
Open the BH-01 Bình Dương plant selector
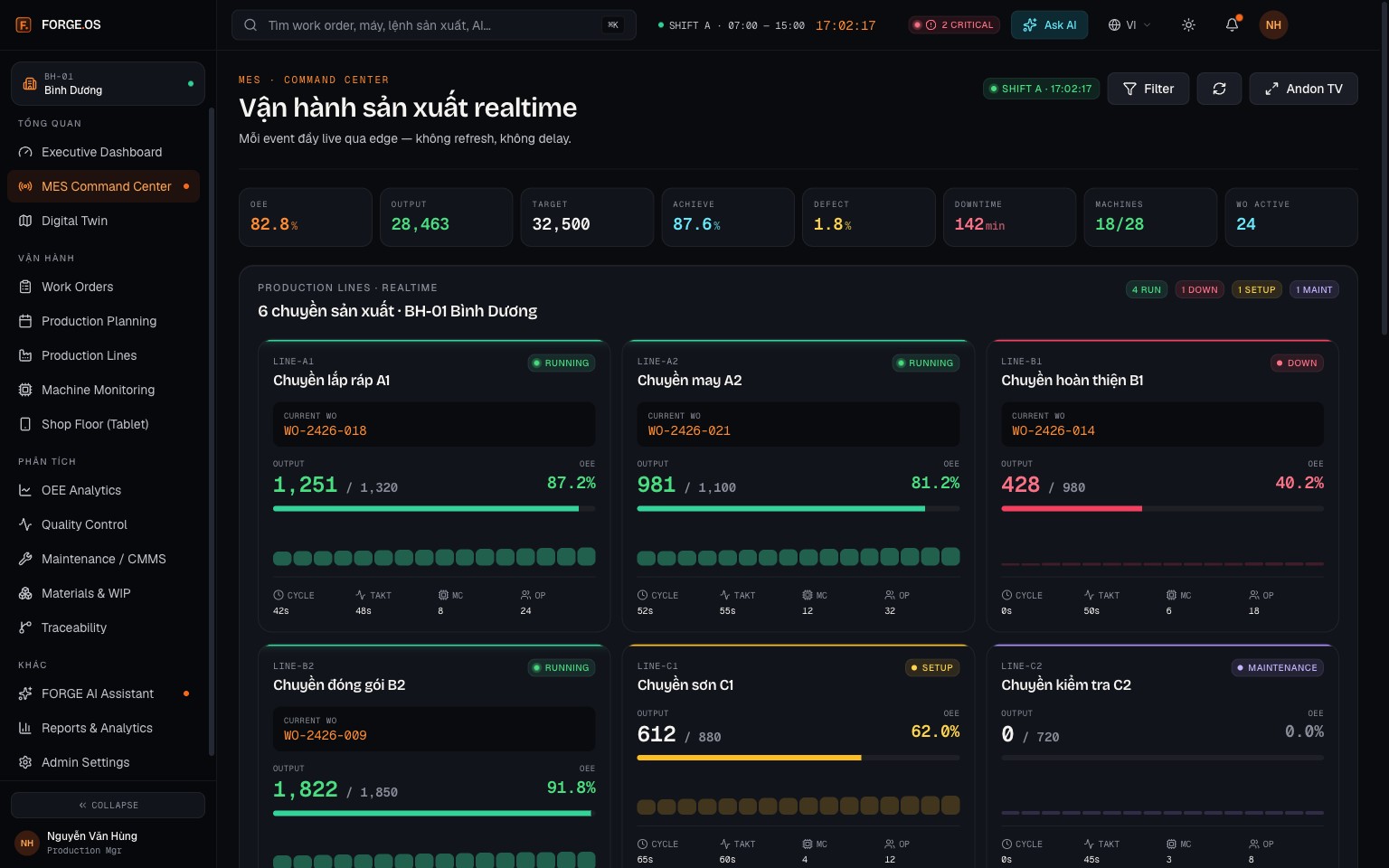pyautogui.click(x=108, y=83)
